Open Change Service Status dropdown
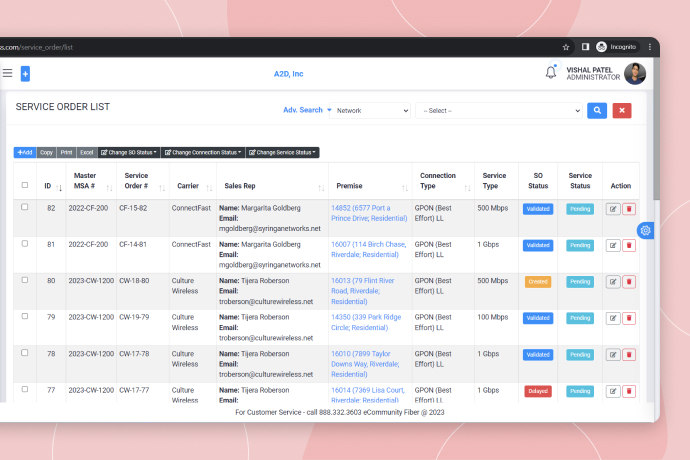Viewport: 690px width, 460px height. (282, 152)
